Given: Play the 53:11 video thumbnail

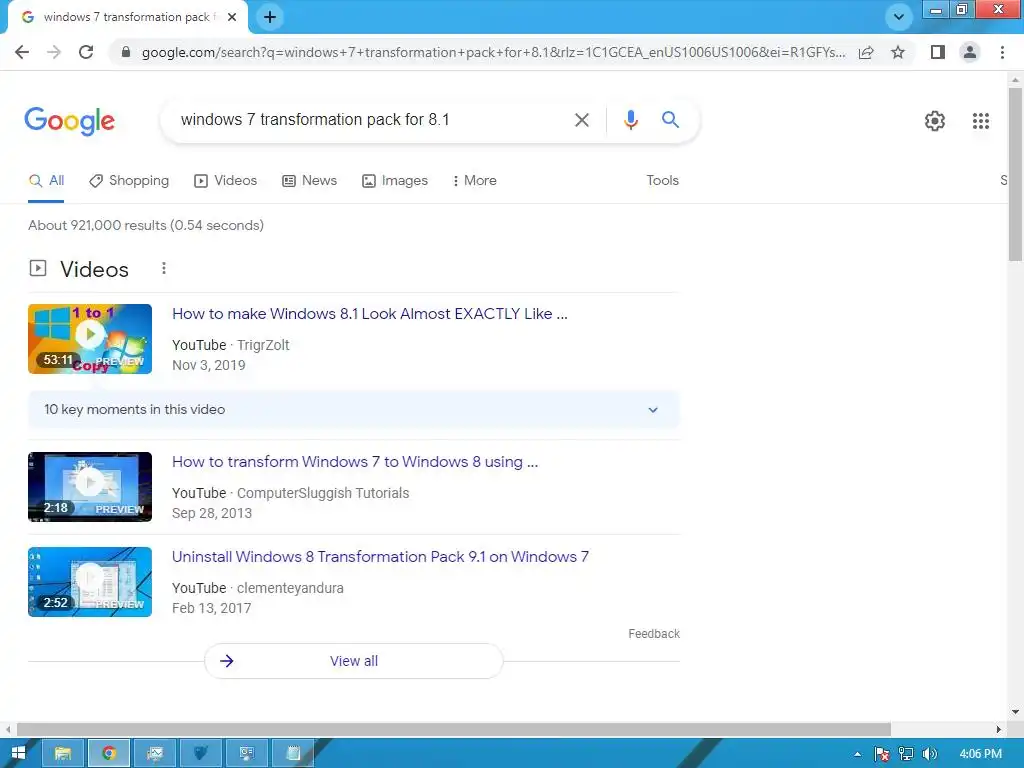Looking at the screenshot, I should [90, 339].
